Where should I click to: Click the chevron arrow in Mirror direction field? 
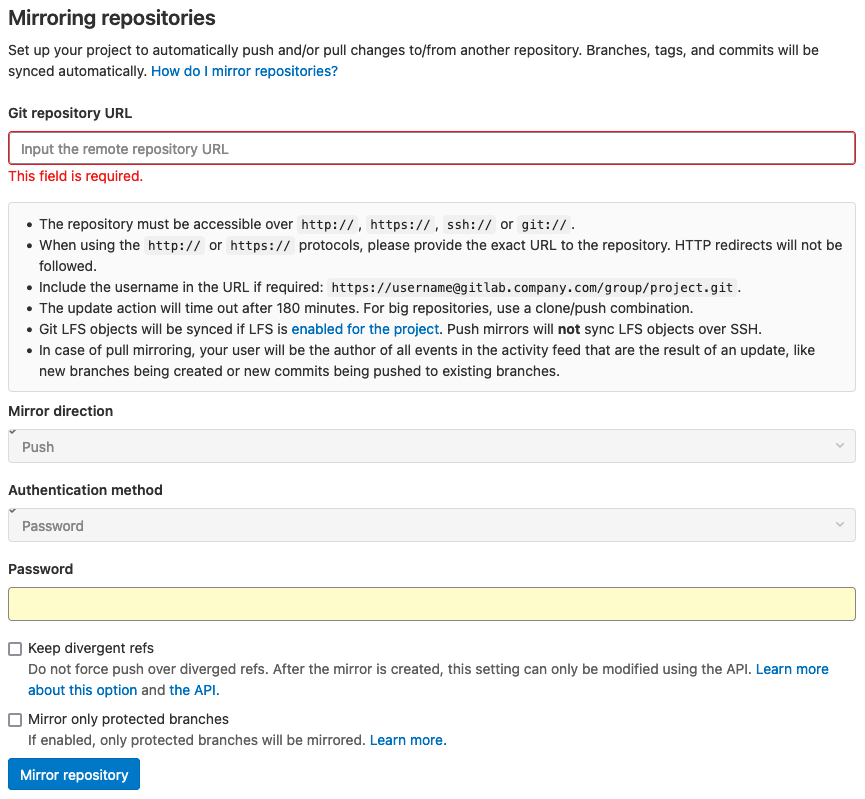[840, 446]
